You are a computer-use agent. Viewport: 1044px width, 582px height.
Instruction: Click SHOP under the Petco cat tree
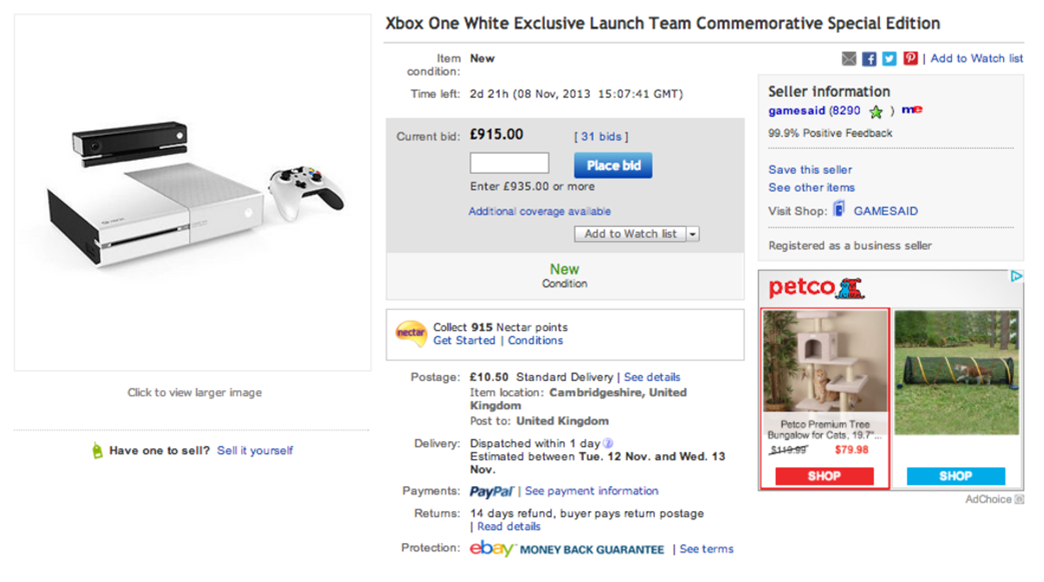tap(824, 476)
